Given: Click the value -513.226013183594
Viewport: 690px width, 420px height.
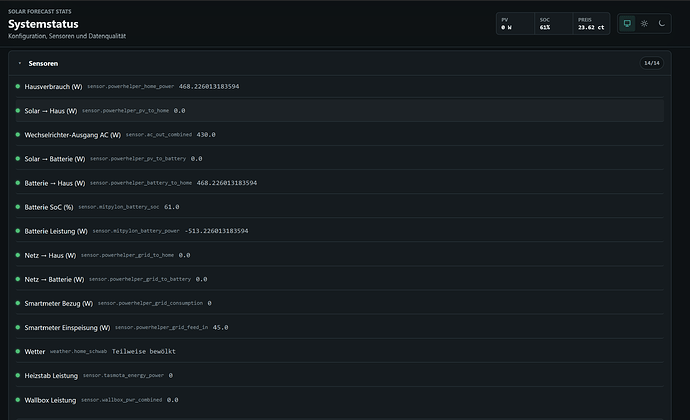Looking at the screenshot, I should point(217,231).
